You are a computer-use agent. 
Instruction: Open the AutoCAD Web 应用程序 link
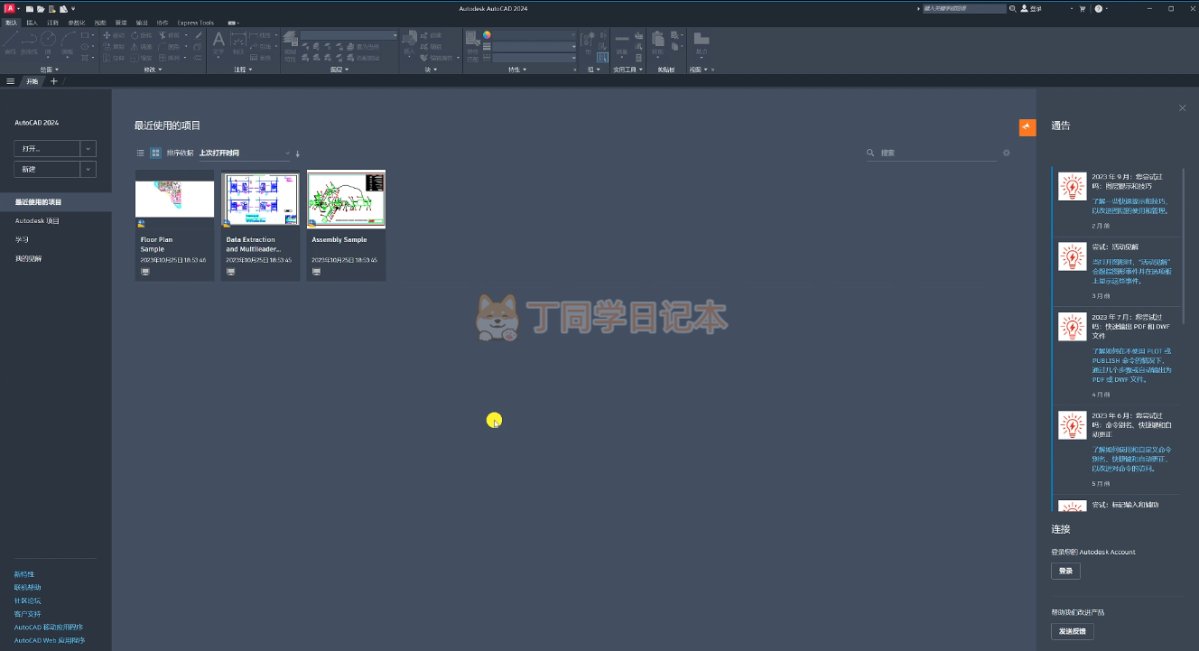[x=49, y=639]
